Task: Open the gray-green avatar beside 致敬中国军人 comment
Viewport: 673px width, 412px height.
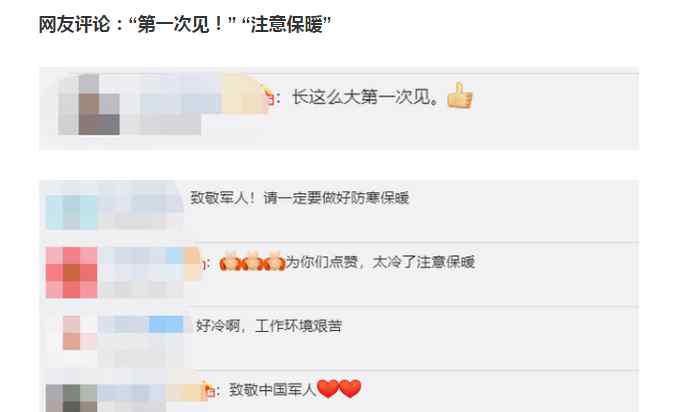Action: 72,398
